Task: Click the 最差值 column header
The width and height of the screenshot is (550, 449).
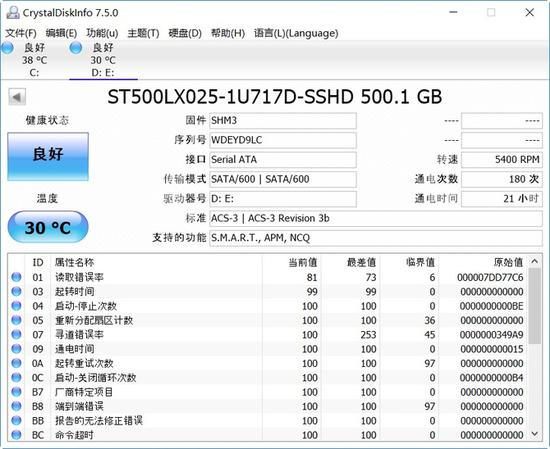Action: (x=362, y=262)
